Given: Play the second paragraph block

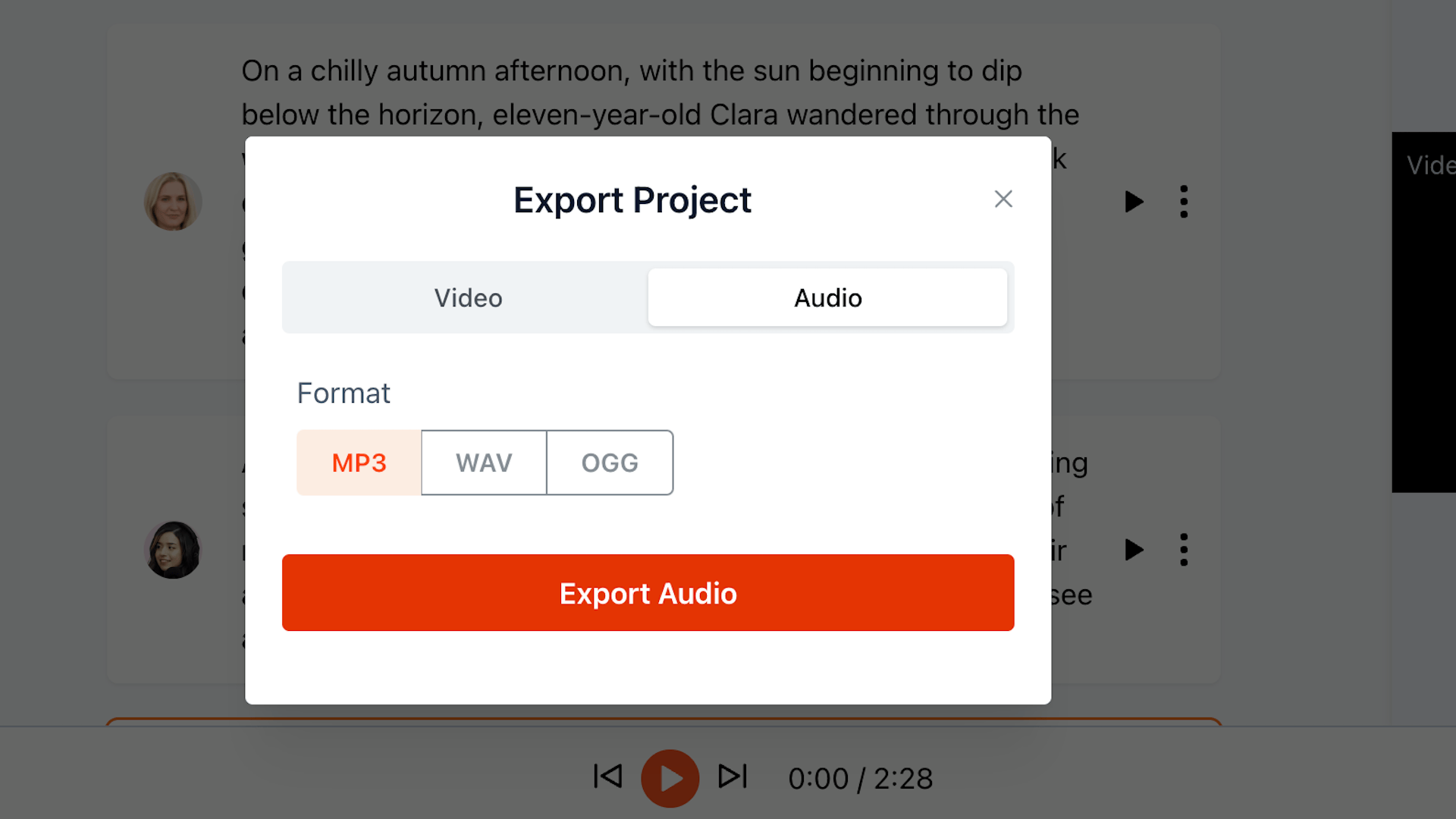Looking at the screenshot, I should 1134,550.
